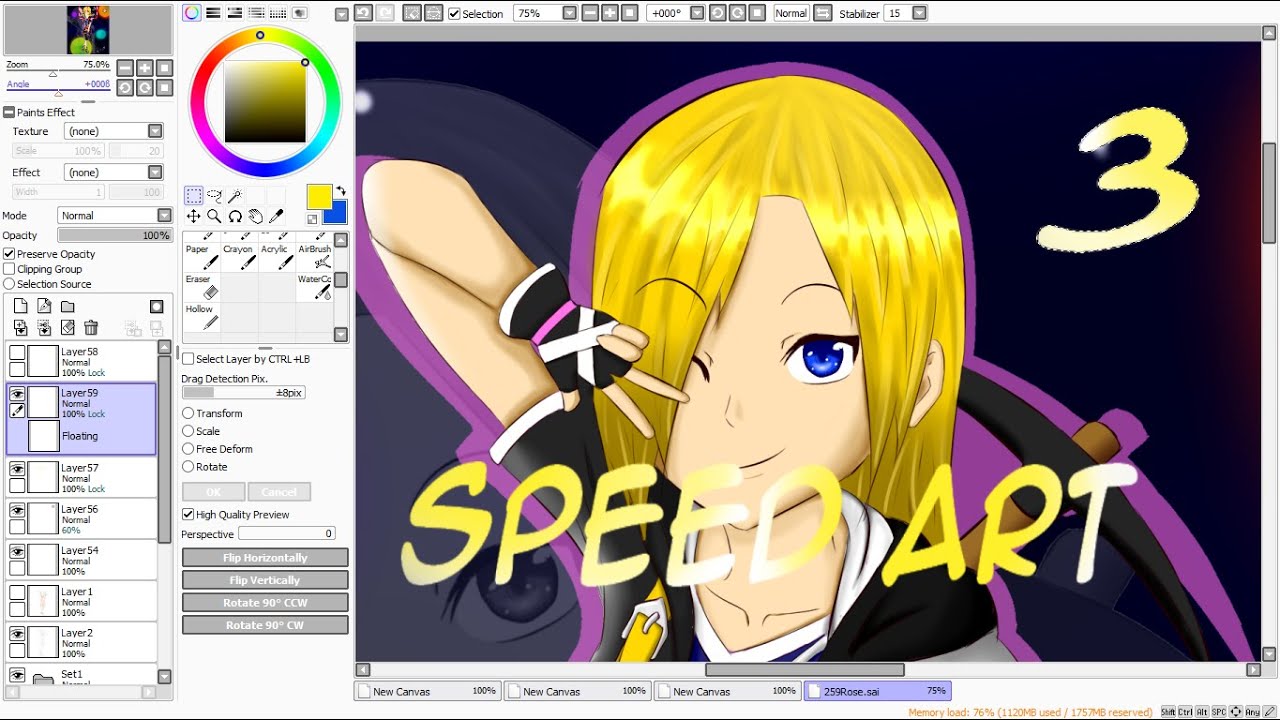Screen dimensions: 1280x720
Task: Click the layer mask icon
Action: tap(157, 306)
